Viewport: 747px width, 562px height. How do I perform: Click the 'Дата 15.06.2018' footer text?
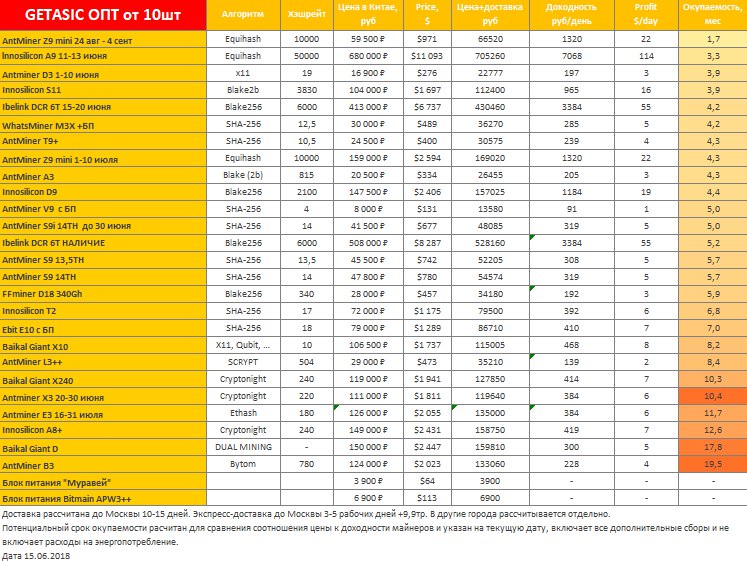tap(36, 556)
